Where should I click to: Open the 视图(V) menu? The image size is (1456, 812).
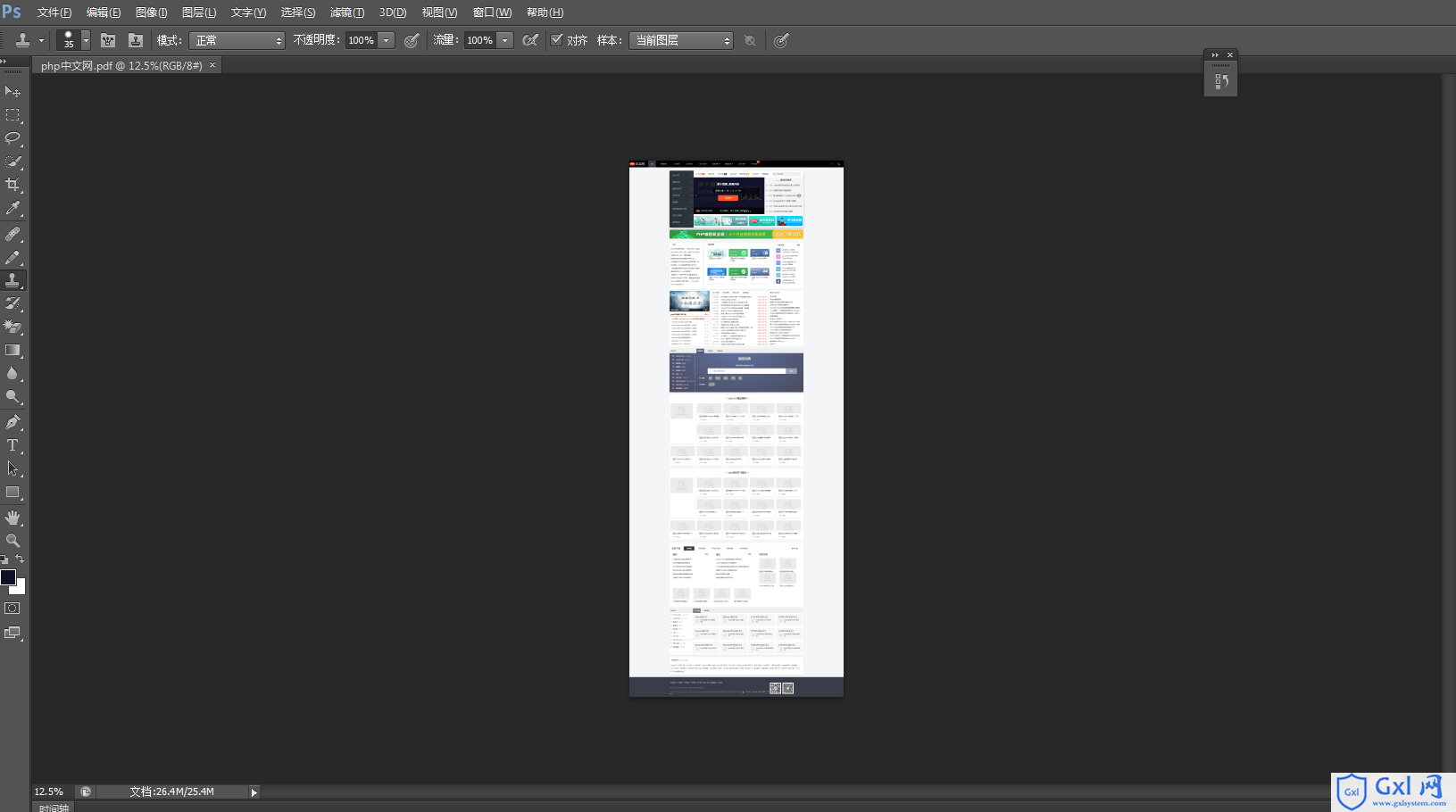(x=439, y=12)
